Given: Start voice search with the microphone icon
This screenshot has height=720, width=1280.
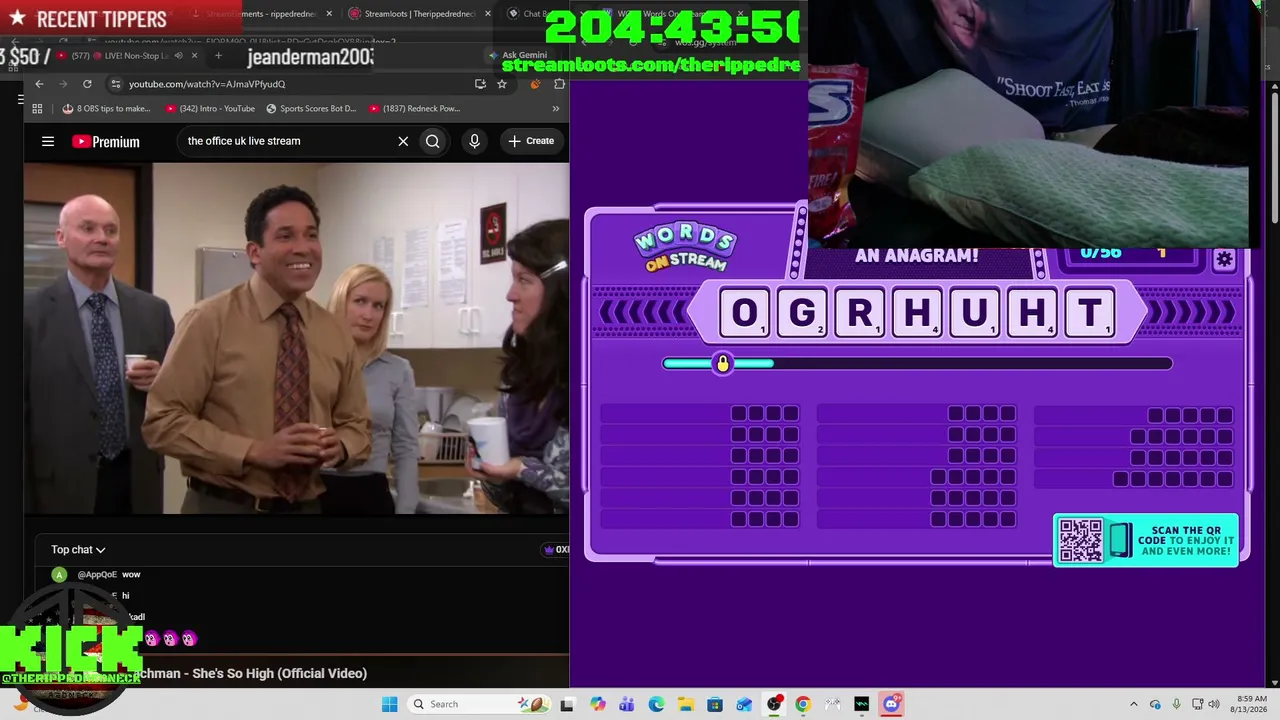Looking at the screenshot, I should (x=474, y=141).
